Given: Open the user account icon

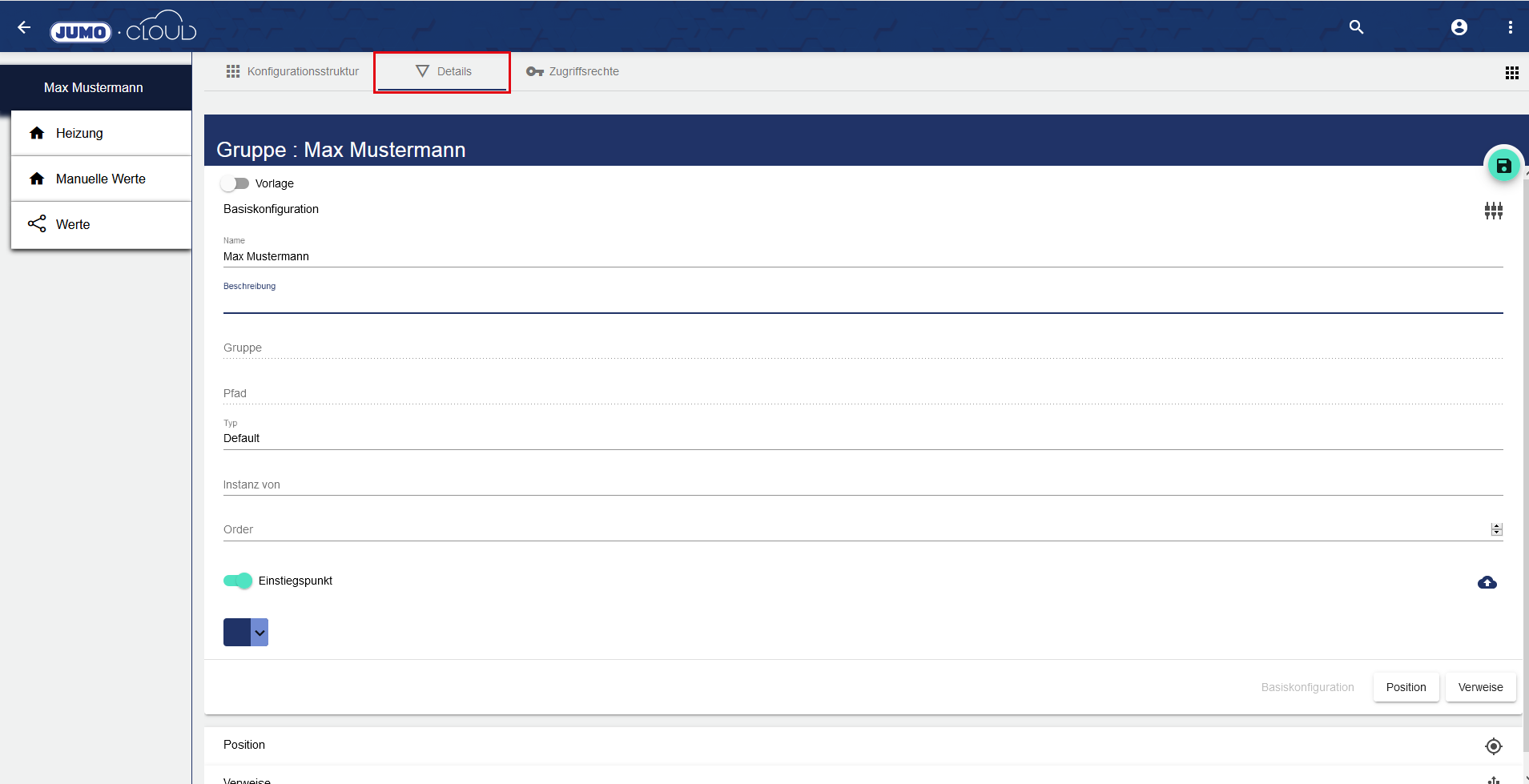Looking at the screenshot, I should 1459,27.
